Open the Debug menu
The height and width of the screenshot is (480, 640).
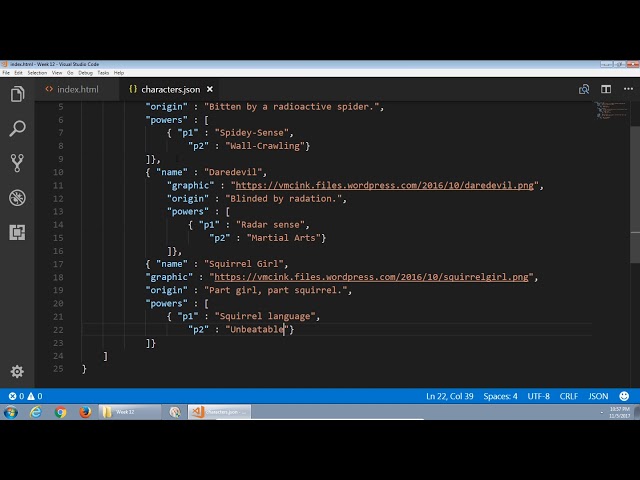click(85, 73)
